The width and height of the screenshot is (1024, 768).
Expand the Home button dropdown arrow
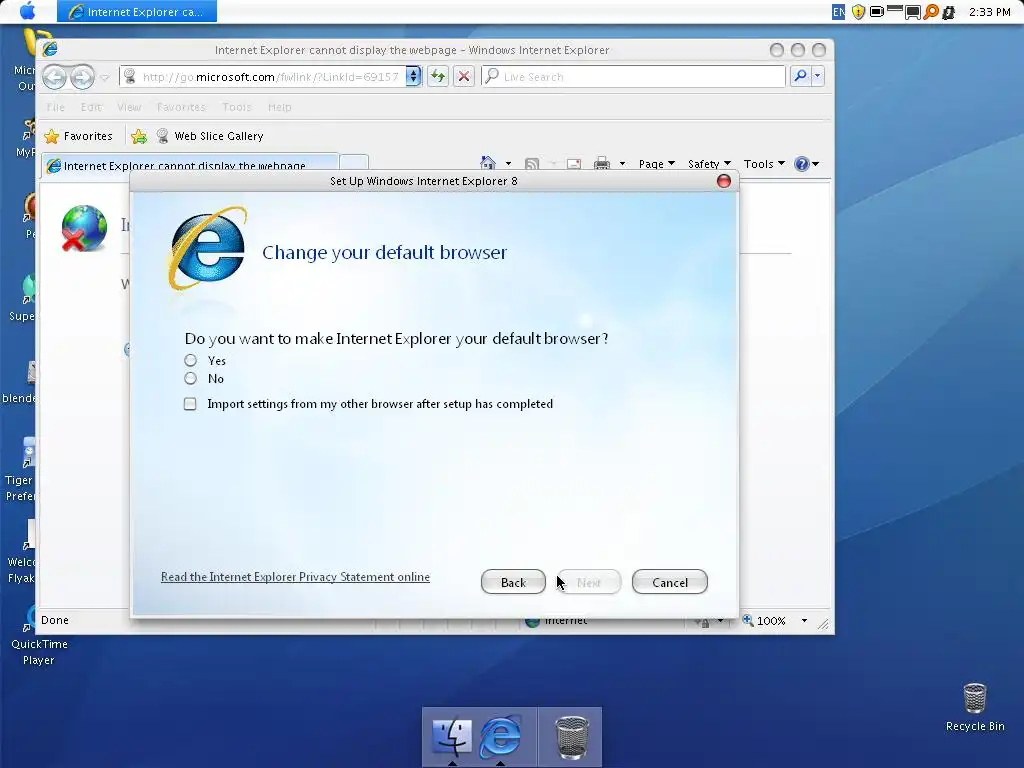(x=508, y=164)
